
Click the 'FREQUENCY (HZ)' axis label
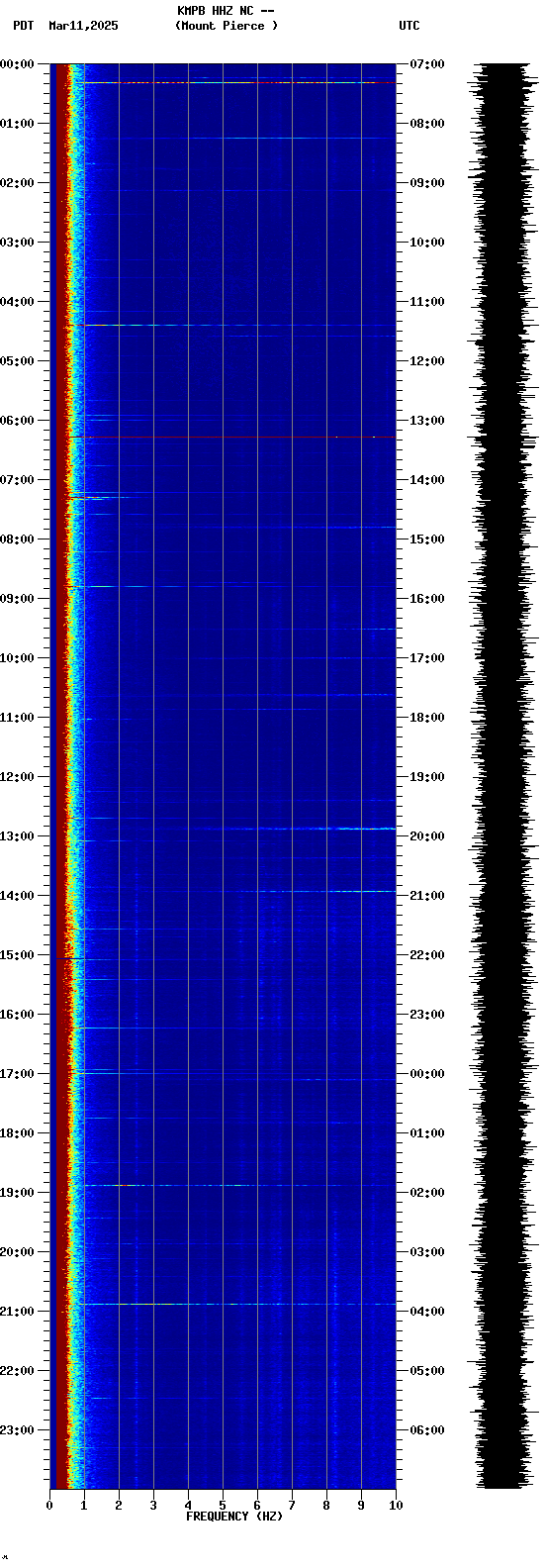pyautogui.click(x=234, y=1517)
